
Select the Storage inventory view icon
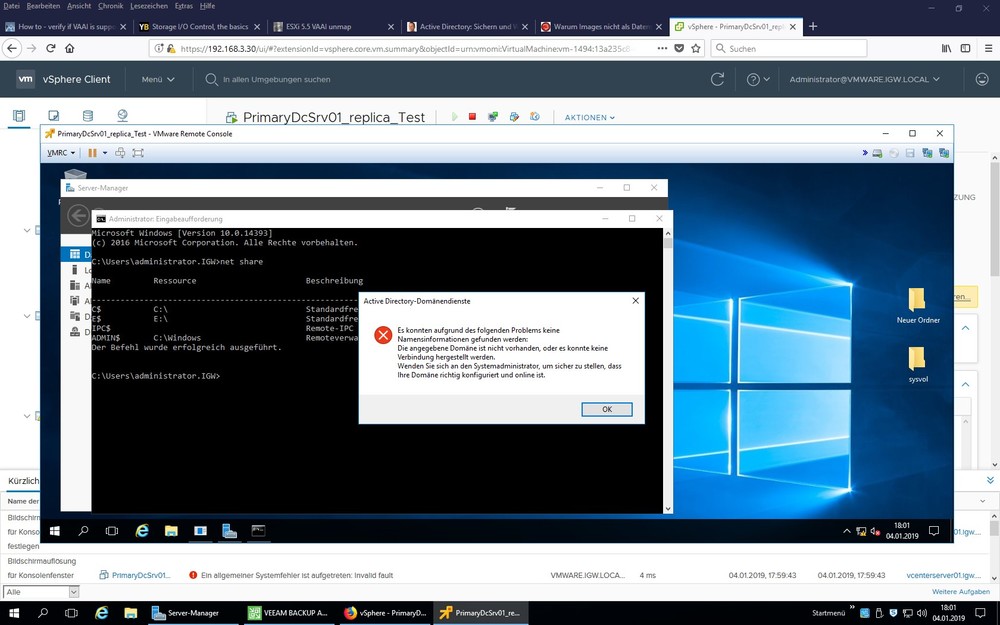(87, 117)
